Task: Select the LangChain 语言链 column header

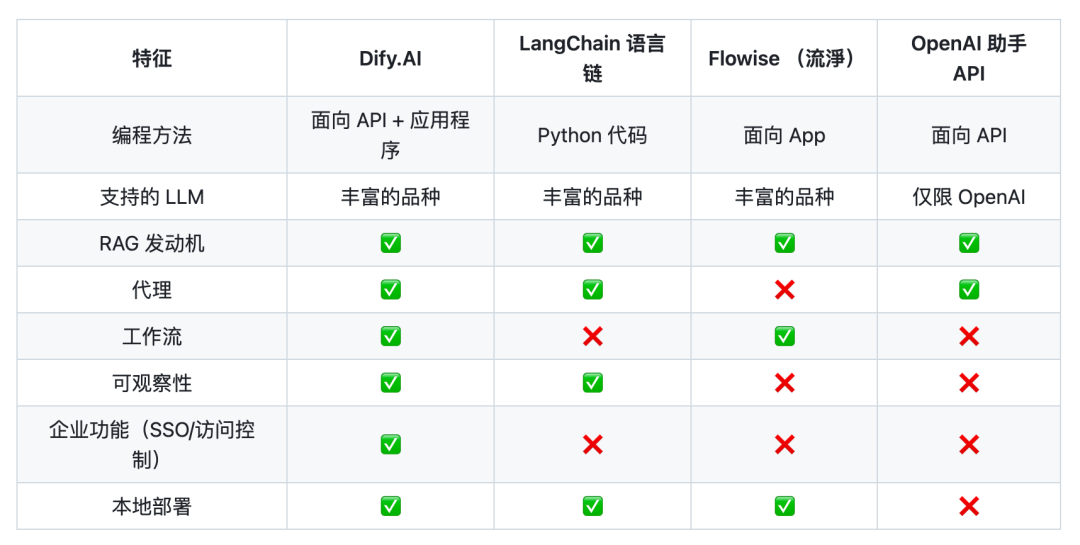Action: 592,59
